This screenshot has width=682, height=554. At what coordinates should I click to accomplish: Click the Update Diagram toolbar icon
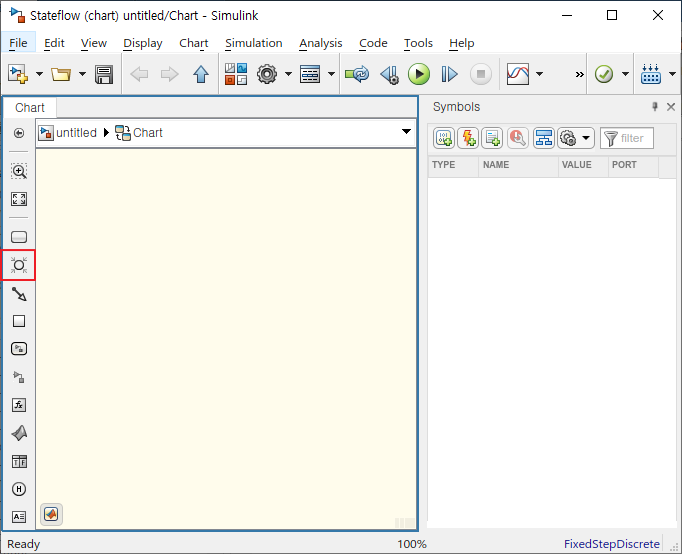click(357, 74)
